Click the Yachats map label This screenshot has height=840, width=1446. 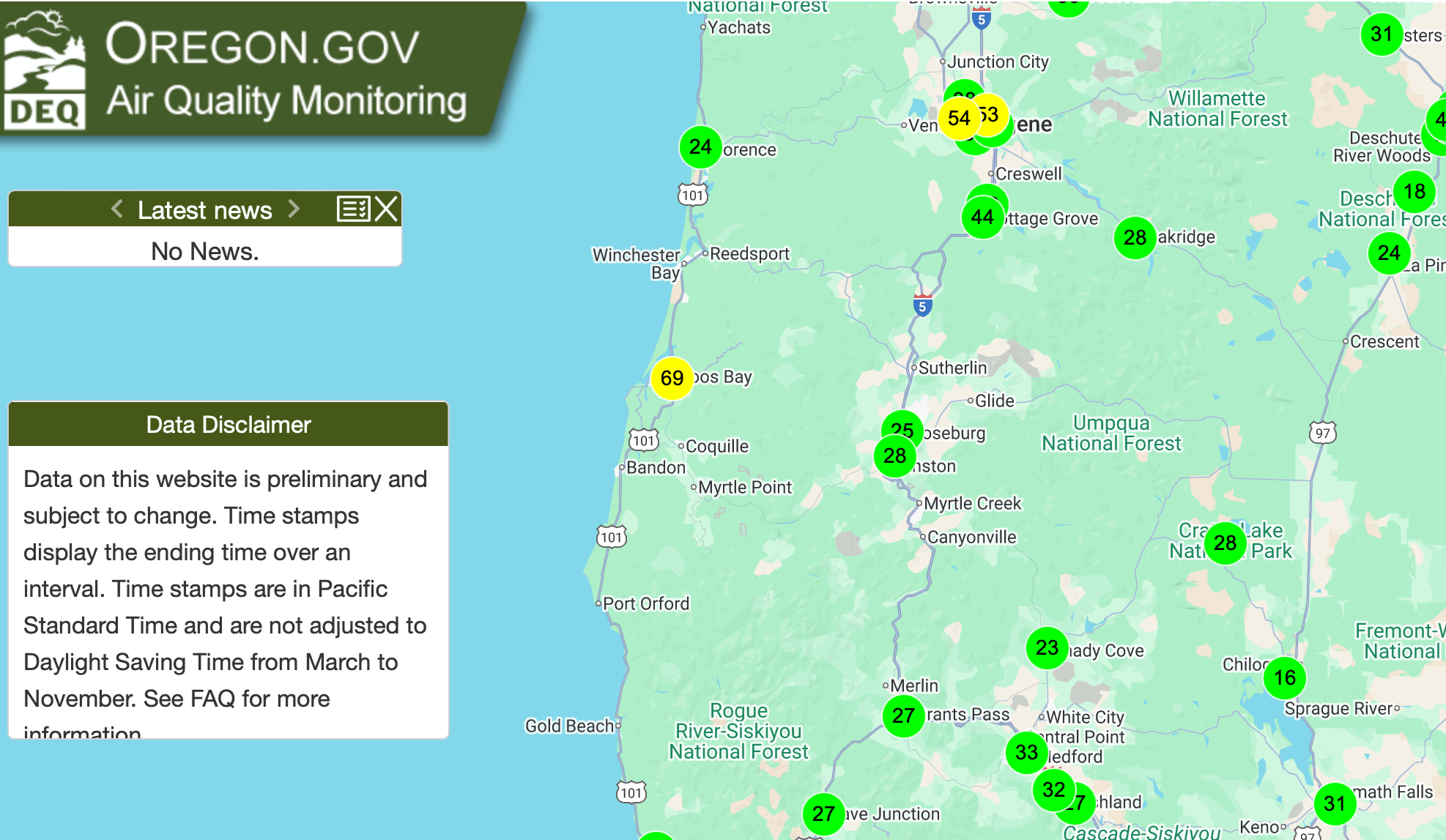click(x=739, y=28)
